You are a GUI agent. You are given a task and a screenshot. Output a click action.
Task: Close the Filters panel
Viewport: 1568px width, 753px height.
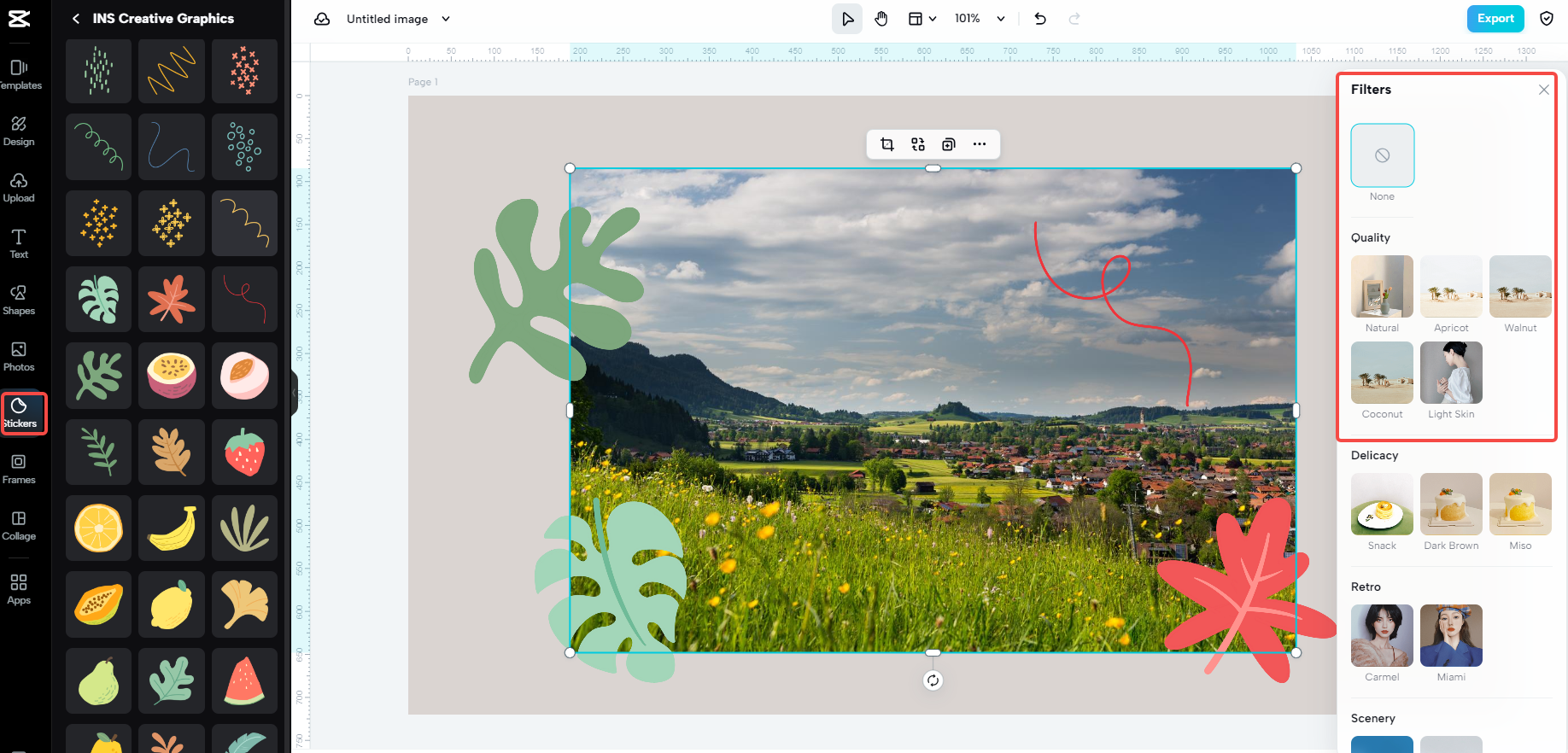(1543, 90)
